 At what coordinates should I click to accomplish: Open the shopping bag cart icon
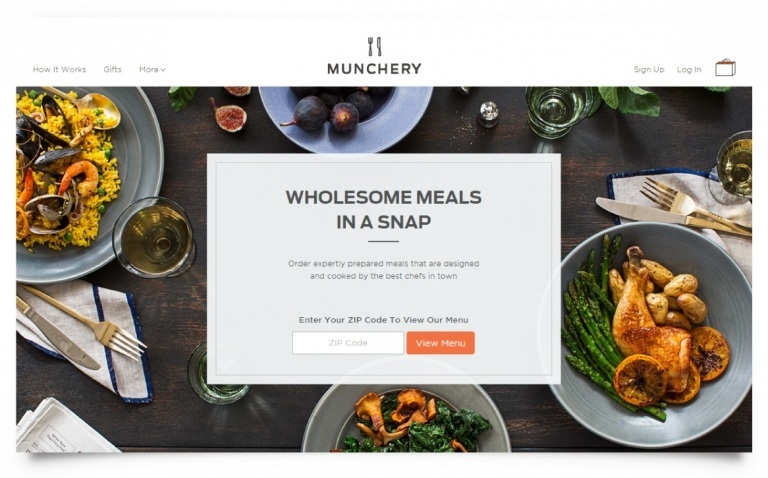[725, 68]
